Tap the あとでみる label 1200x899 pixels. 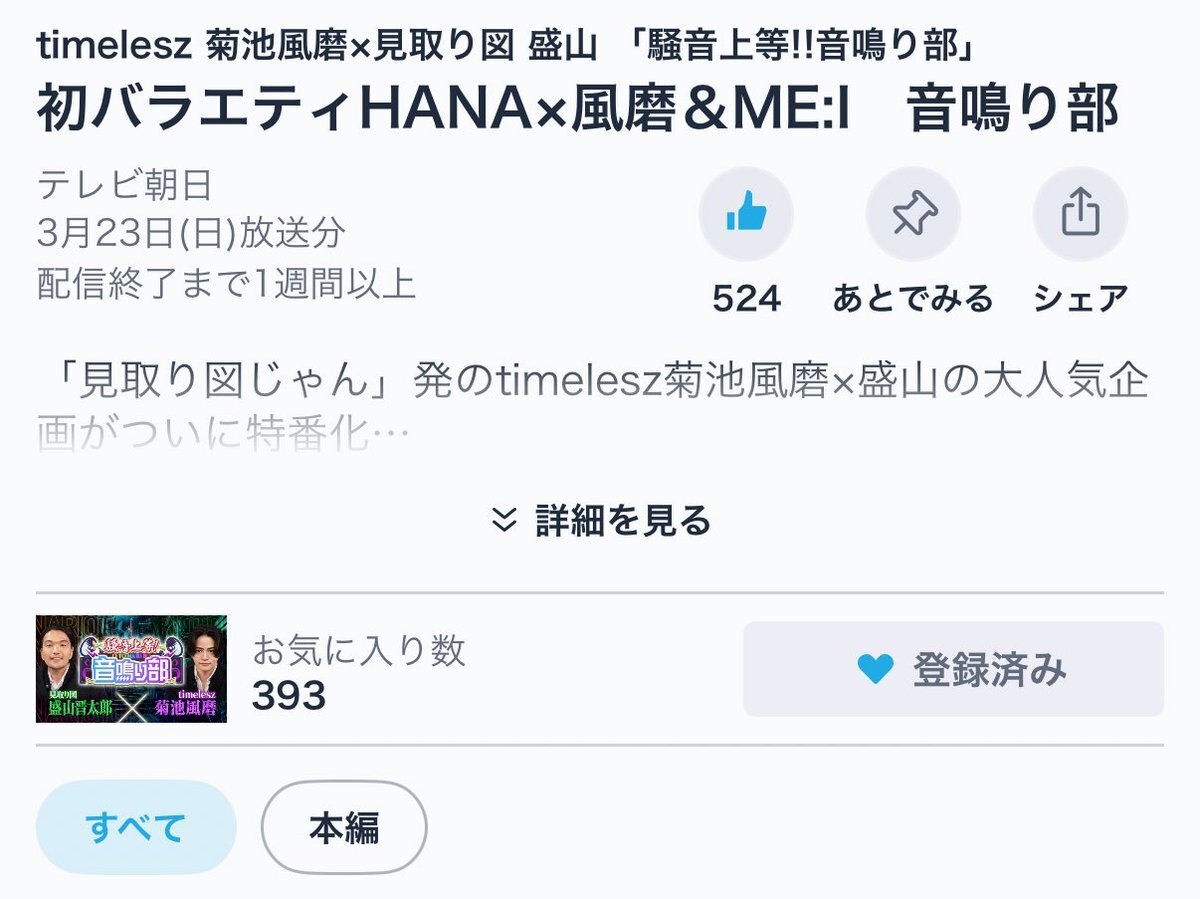point(913,298)
